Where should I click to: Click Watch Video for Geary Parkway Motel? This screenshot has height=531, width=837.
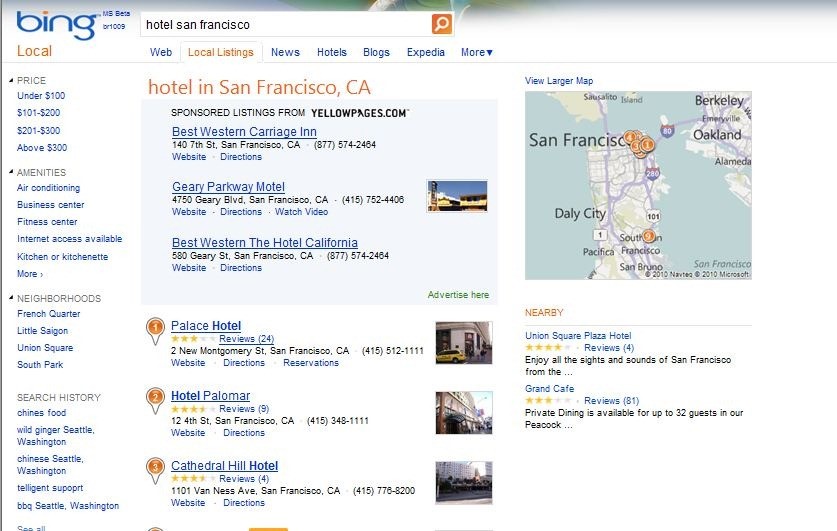302,212
